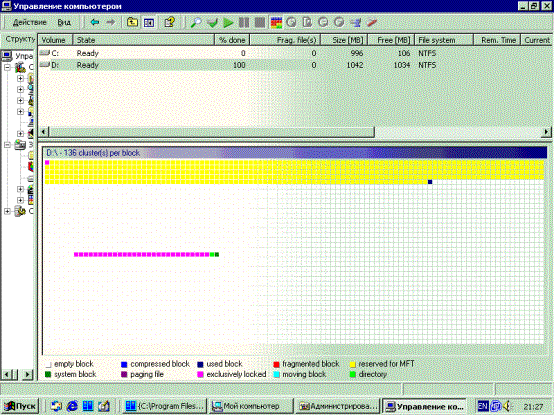Click the Rem. Time column header
The height and width of the screenshot is (415, 554).
coord(497,40)
